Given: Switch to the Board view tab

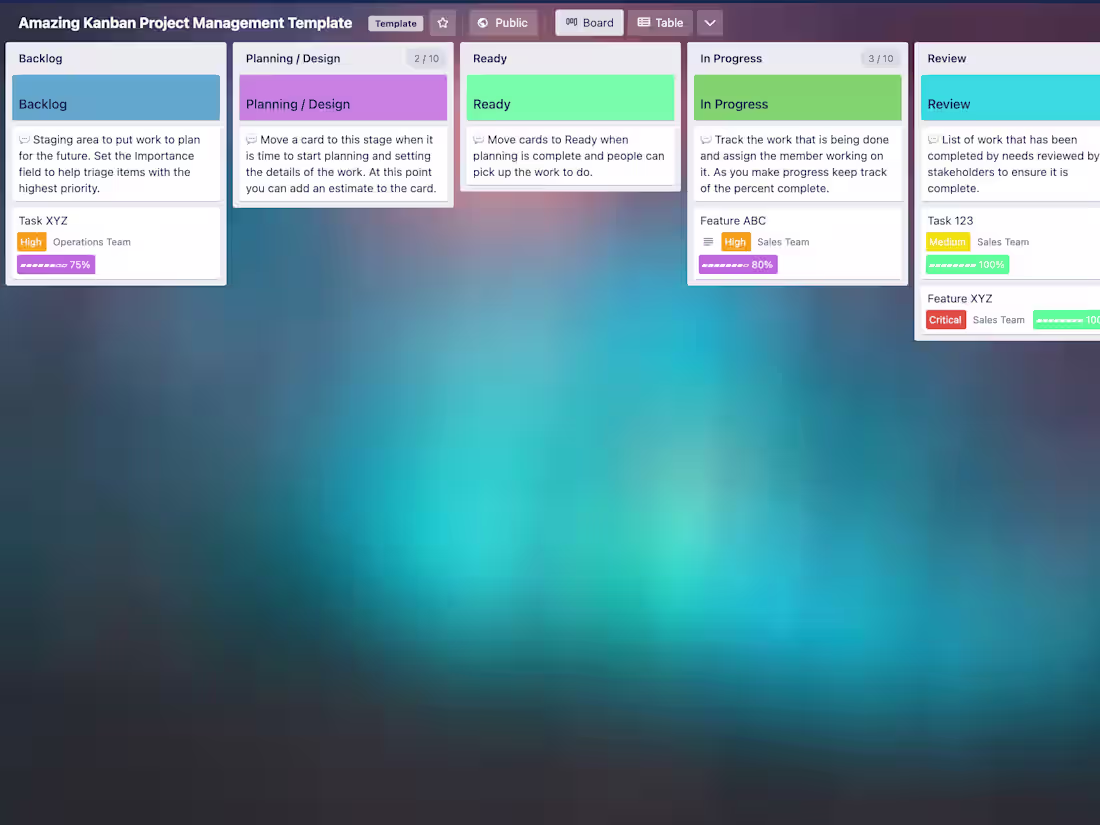Looking at the screenshot, I should [589, 23].
